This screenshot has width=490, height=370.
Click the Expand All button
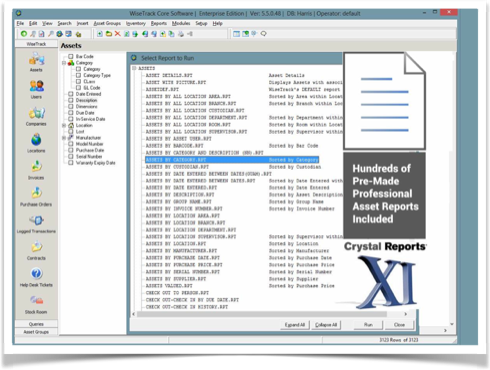pos(295,325)
